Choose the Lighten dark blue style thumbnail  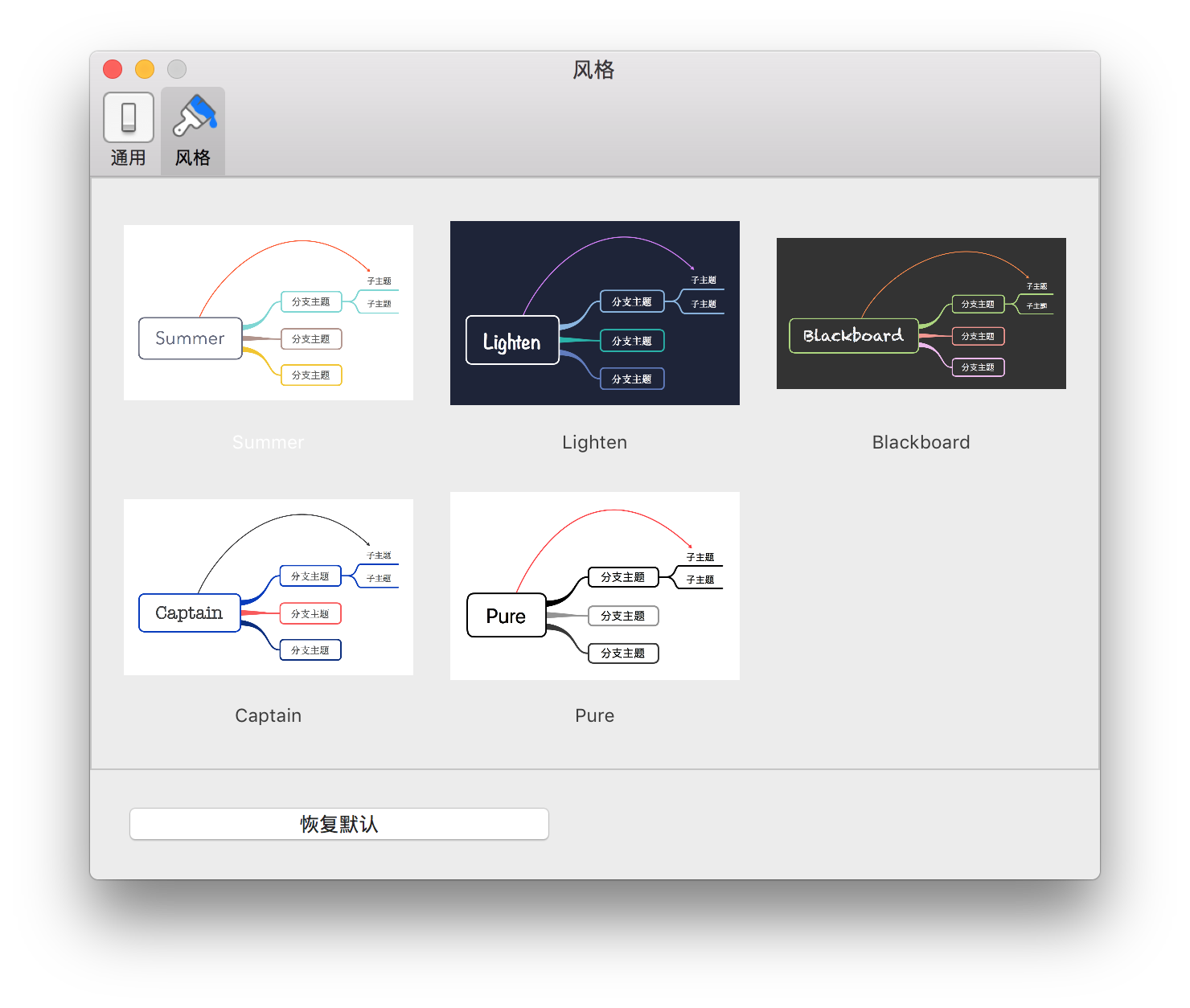pyautogui.click(x=594, y=313)
